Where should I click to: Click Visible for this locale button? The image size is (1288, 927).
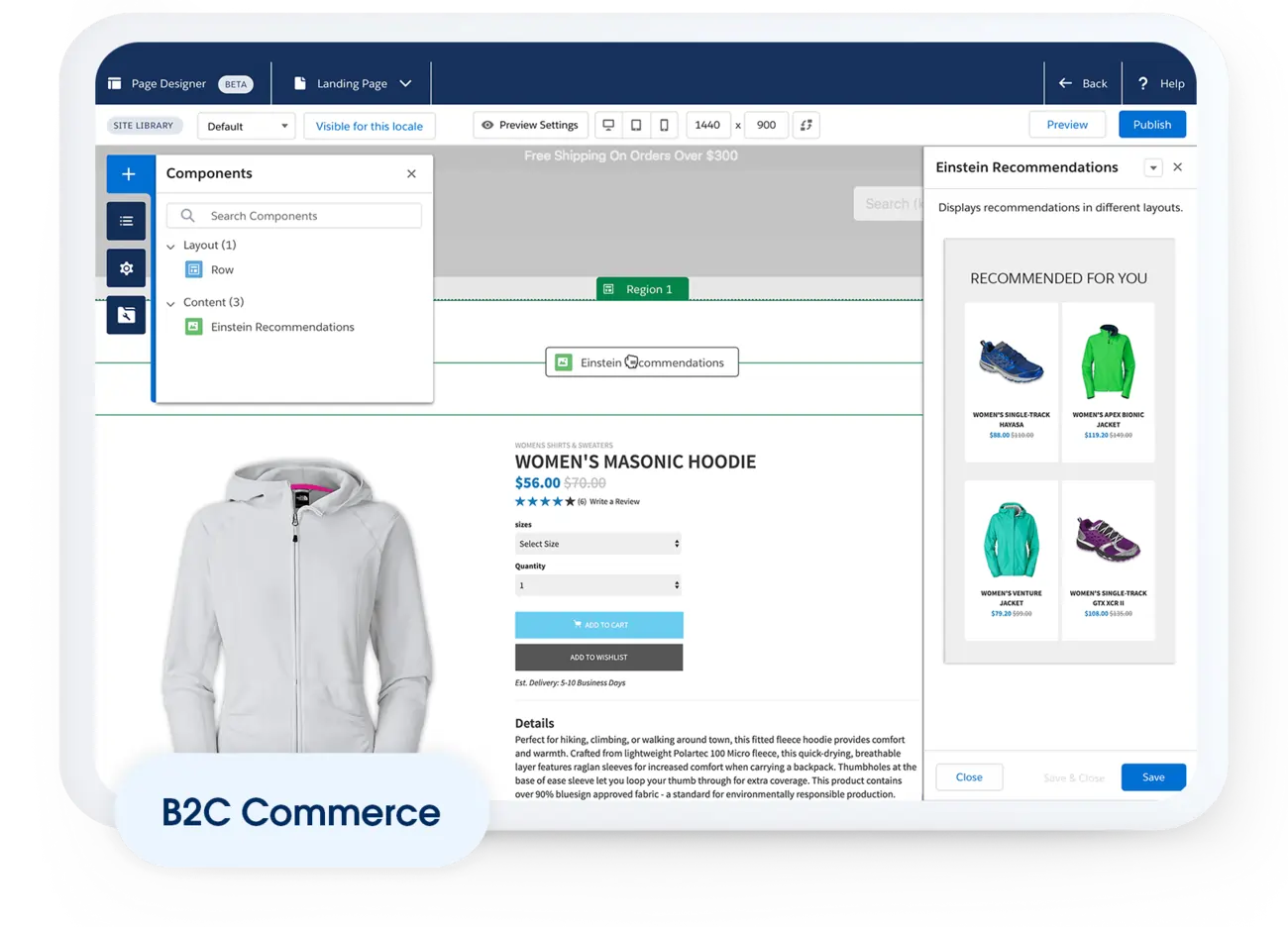[370, 126]
